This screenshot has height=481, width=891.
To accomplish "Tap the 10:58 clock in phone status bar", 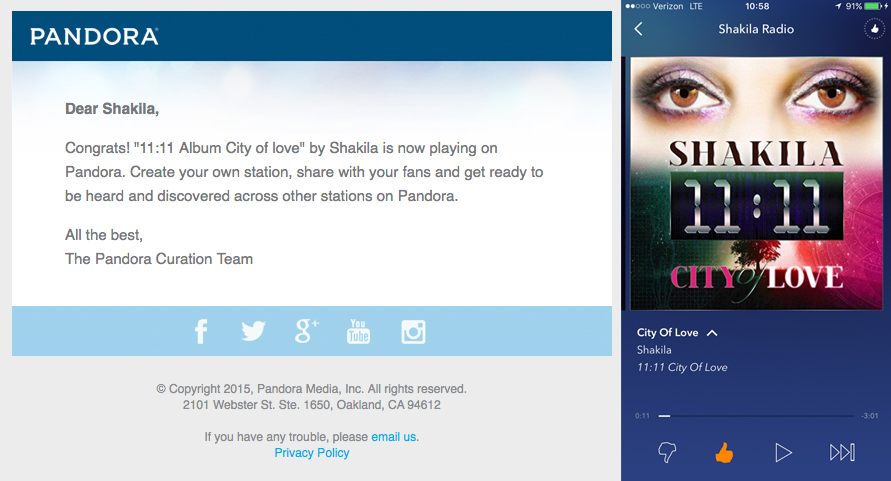I will [x=757, y=6].
